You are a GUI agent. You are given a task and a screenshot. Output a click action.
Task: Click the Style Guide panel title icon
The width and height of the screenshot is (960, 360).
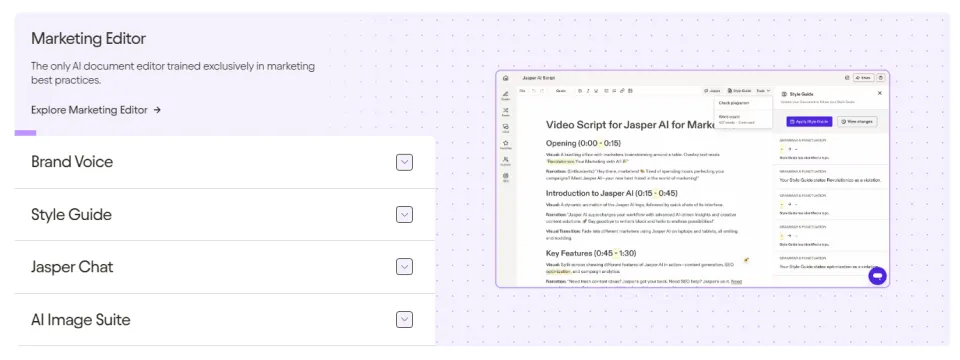[x=784, y=94]
